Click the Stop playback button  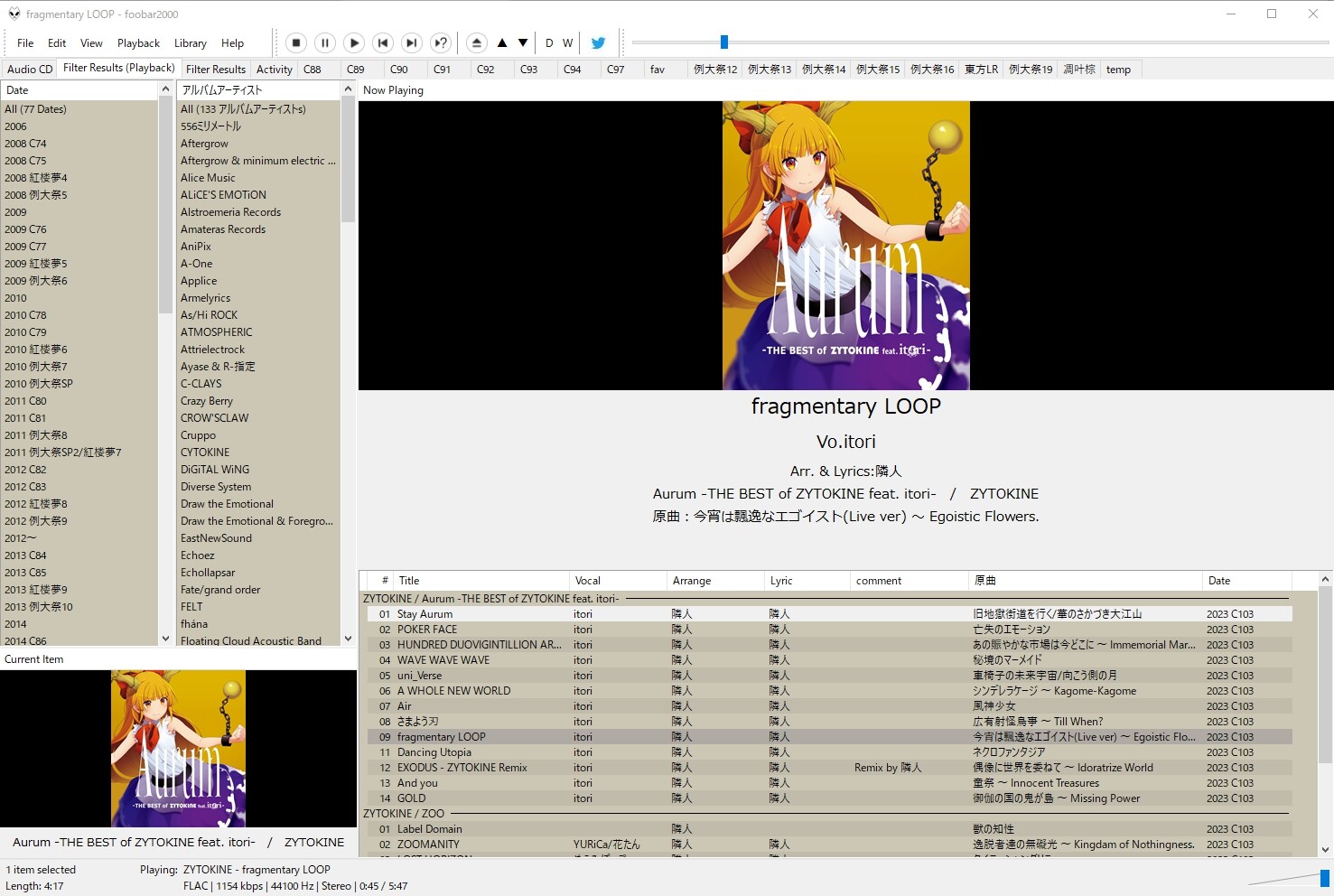coord(296,42)
